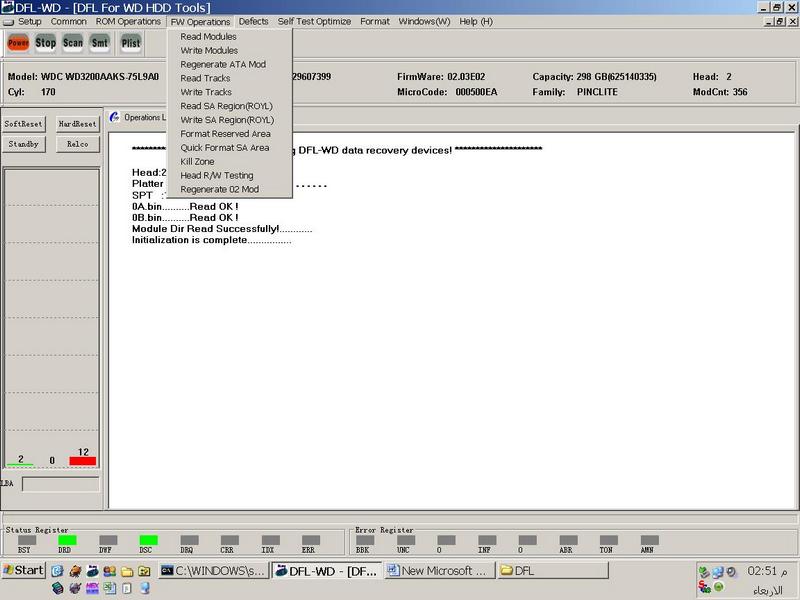This screenshot has height=600, width=800.
Task: Click the Operations Log tab icon
Action: pyautogui.click(x=114, y=117)
